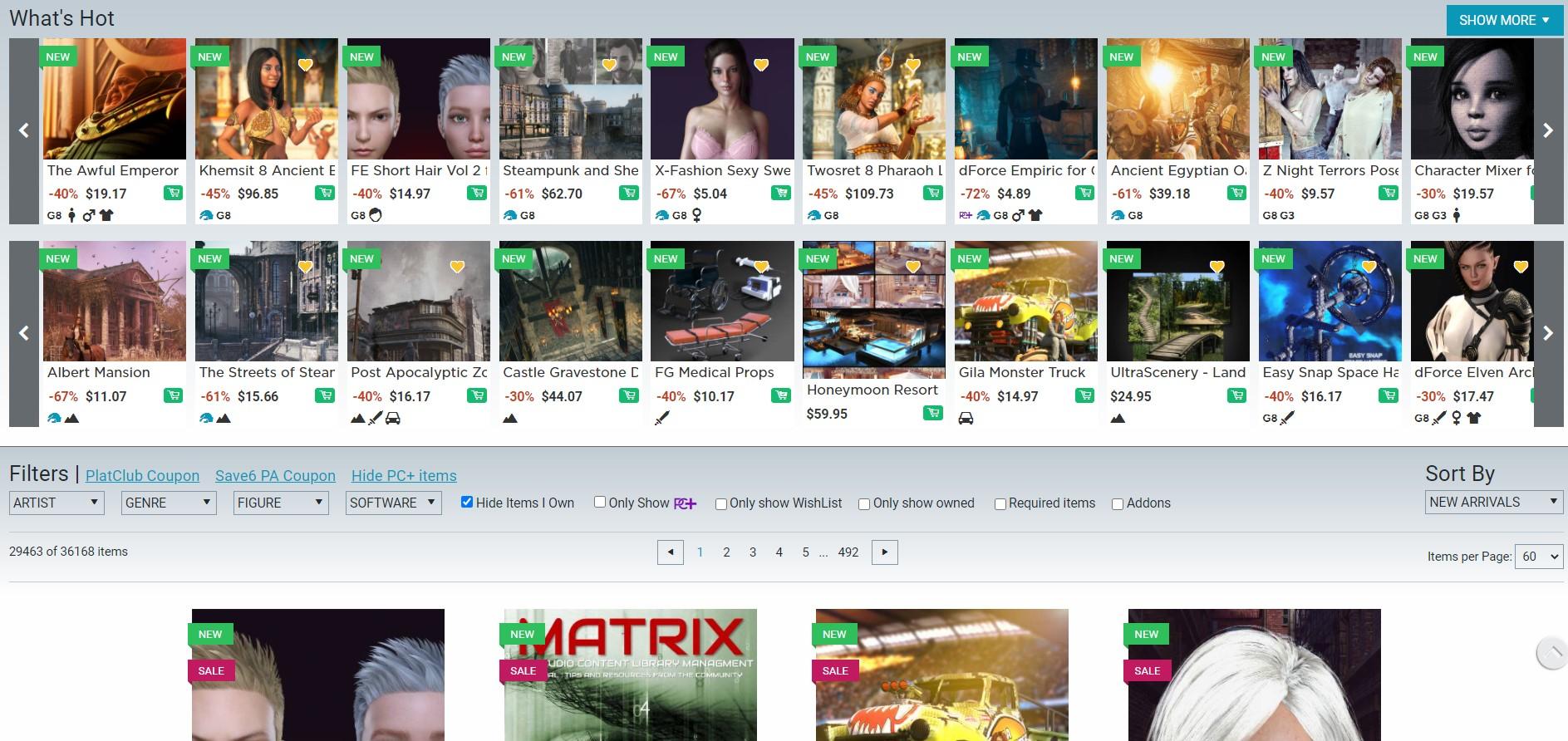
Task: Go to previous items in bottom carousel
Action: pyautogui.click(x=24, y=333)
